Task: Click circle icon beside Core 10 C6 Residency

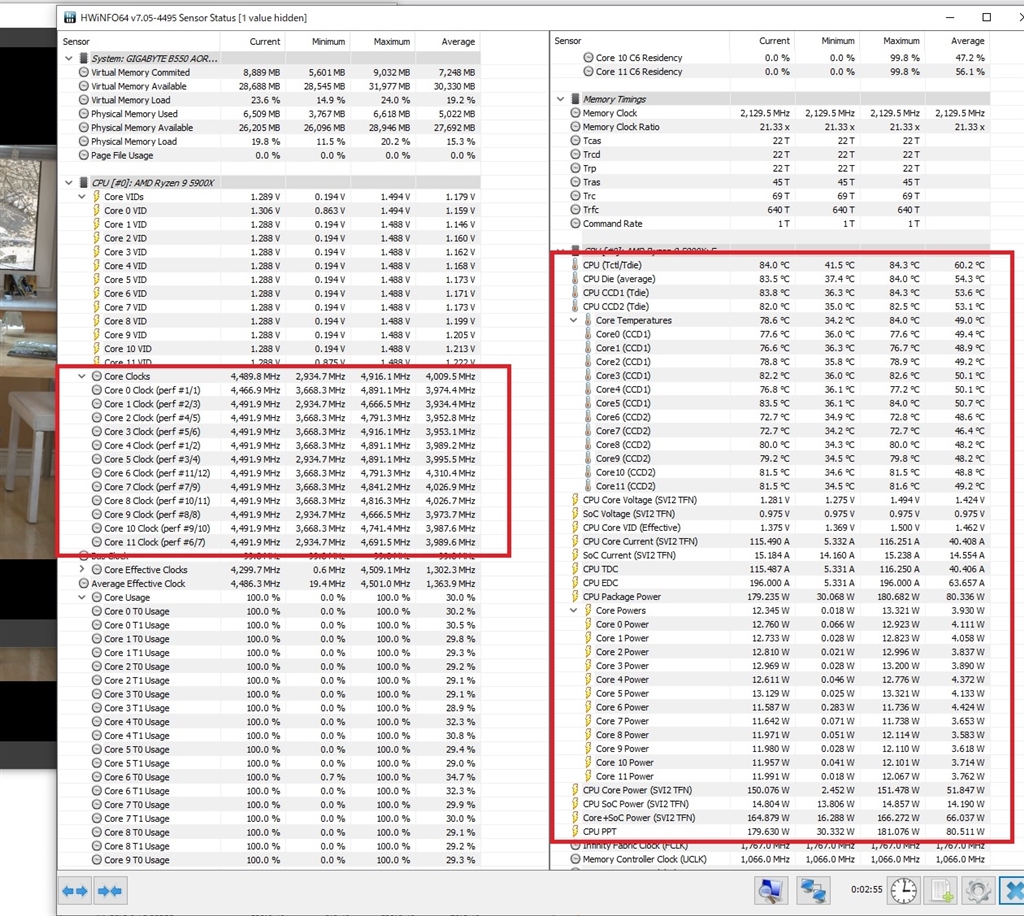Action: (x=588, y=57)
